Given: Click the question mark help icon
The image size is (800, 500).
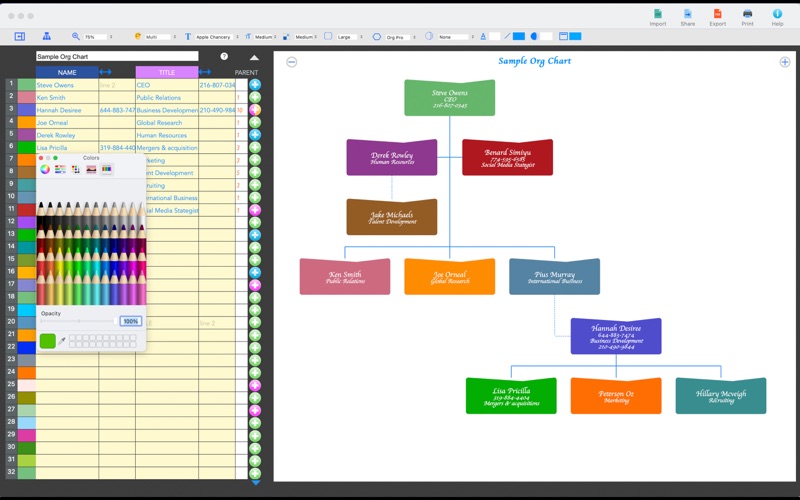Looking at the screenshot, I should [224, 57].
